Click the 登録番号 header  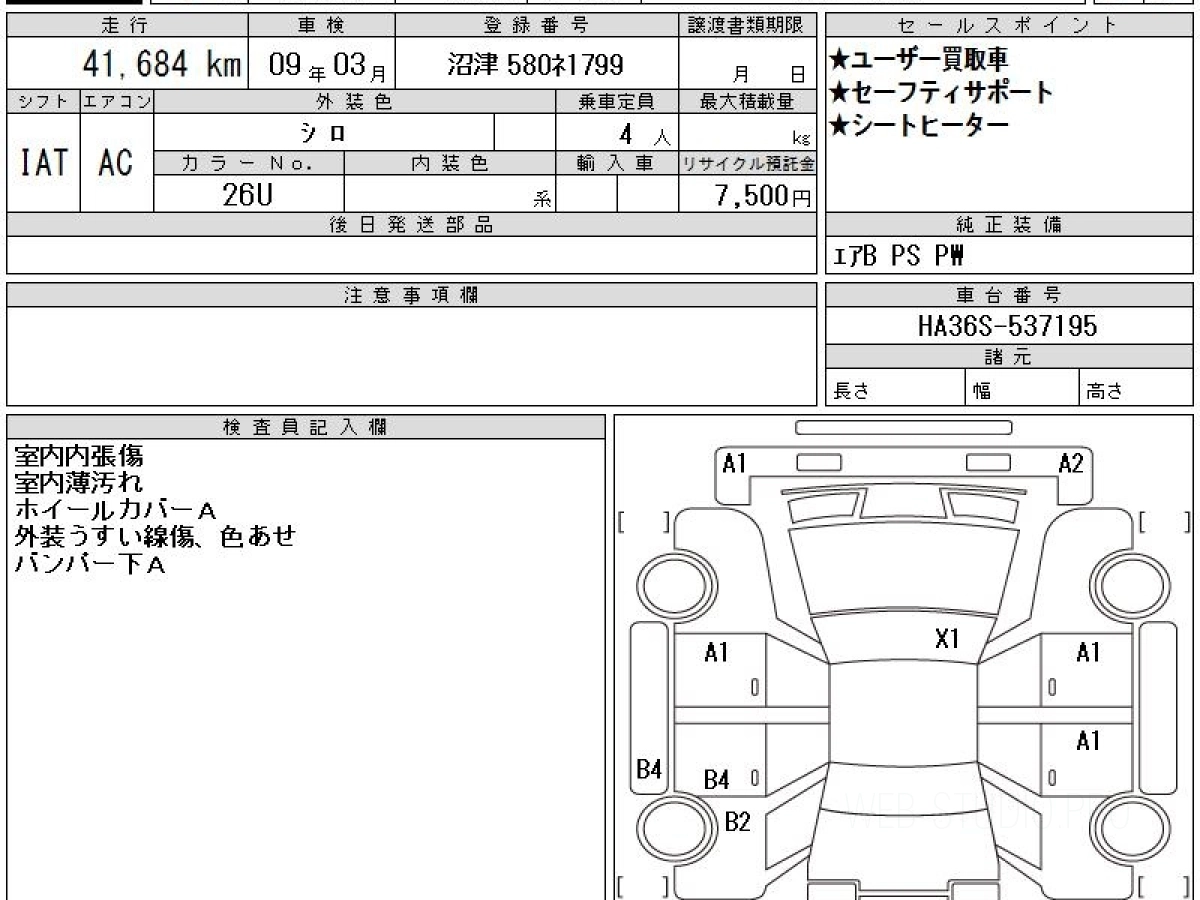tap(537, 25)
